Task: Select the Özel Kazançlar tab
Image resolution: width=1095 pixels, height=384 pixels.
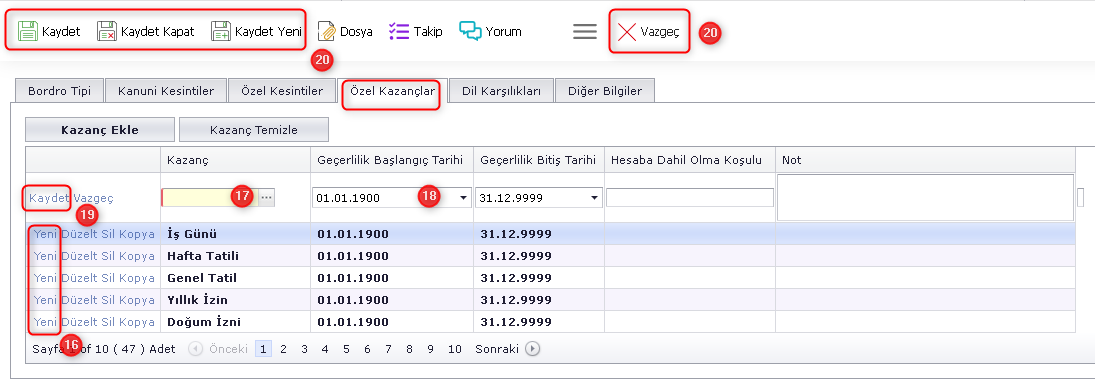Action: pyautogui.click(x=392, y=91)
